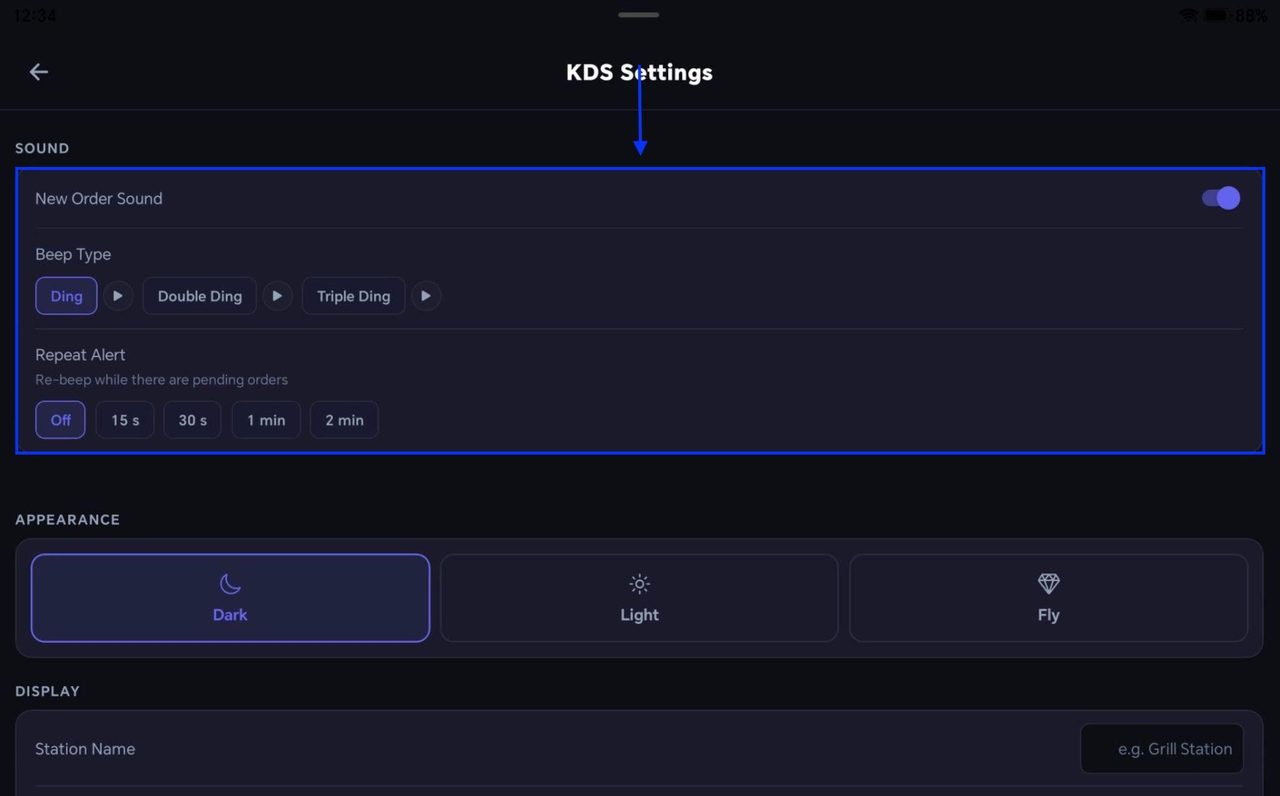This screenshot has width=1280, height=796.
Task: Set Repeat Alert to 15 s
Action: tap(125, 420)
